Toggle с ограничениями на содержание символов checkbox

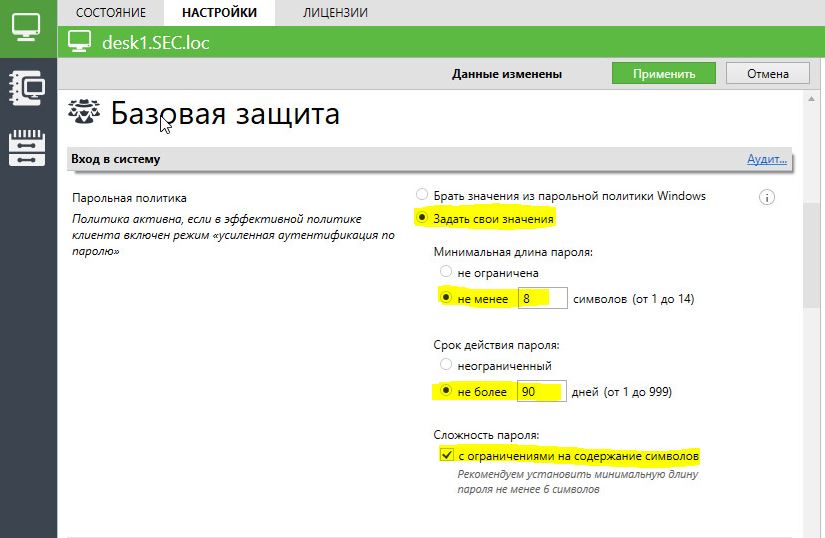(446, 454)
